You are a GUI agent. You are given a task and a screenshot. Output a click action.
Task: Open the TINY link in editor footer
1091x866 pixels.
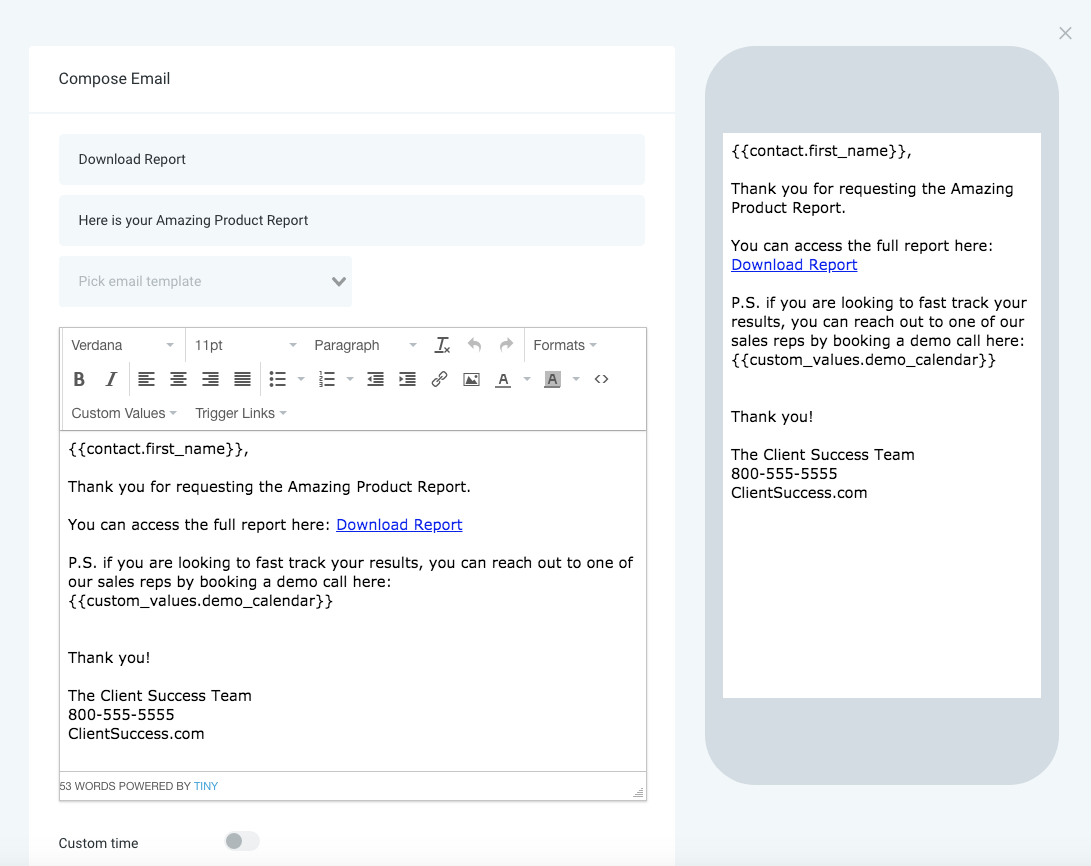point(206,786)
